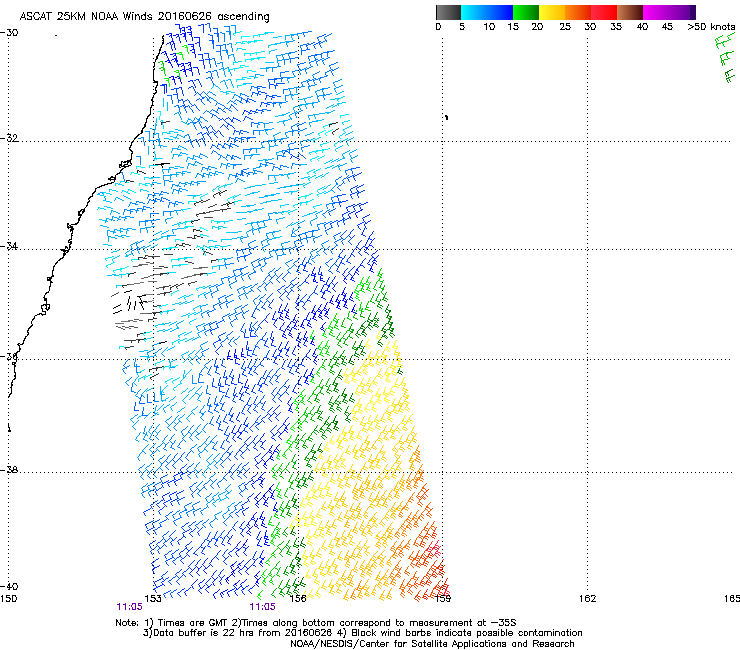Click the longitude label 153

153,599
